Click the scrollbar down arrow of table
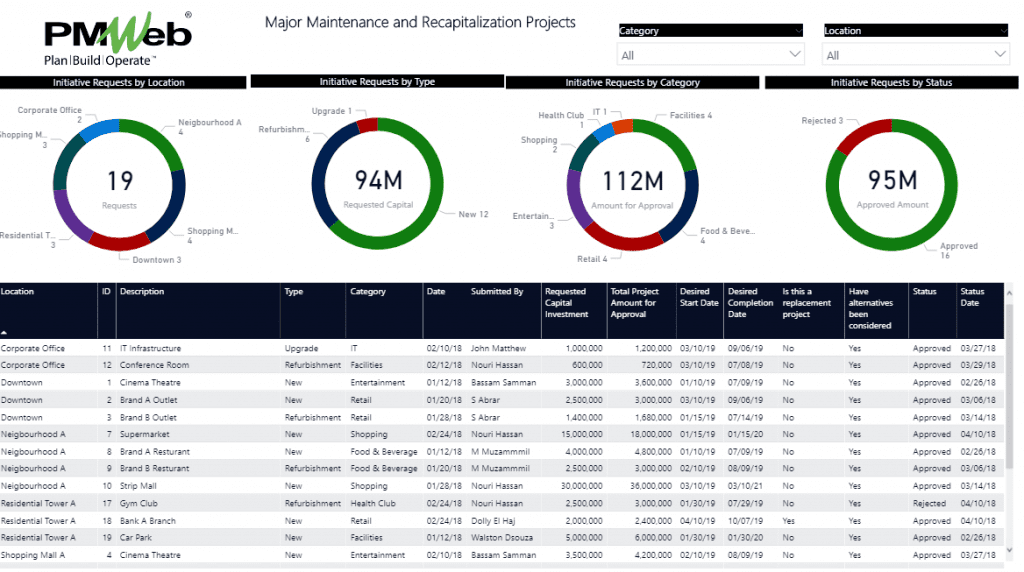 [x=1009, y=550]
